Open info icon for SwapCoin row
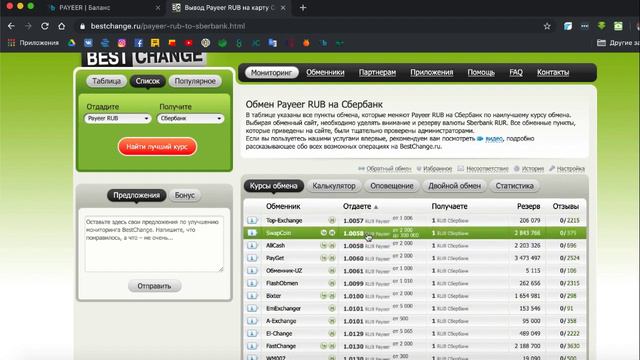 click(x=252, y=233)
